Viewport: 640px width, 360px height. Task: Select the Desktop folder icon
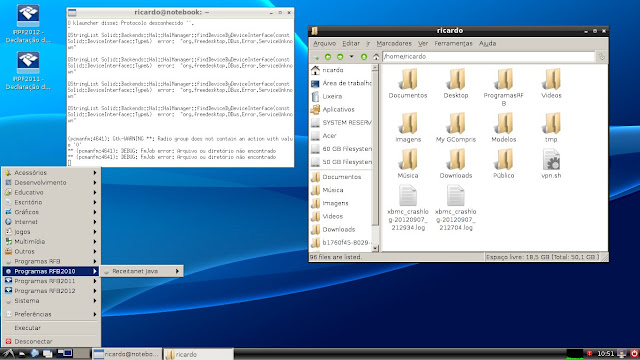pos(456,83)
